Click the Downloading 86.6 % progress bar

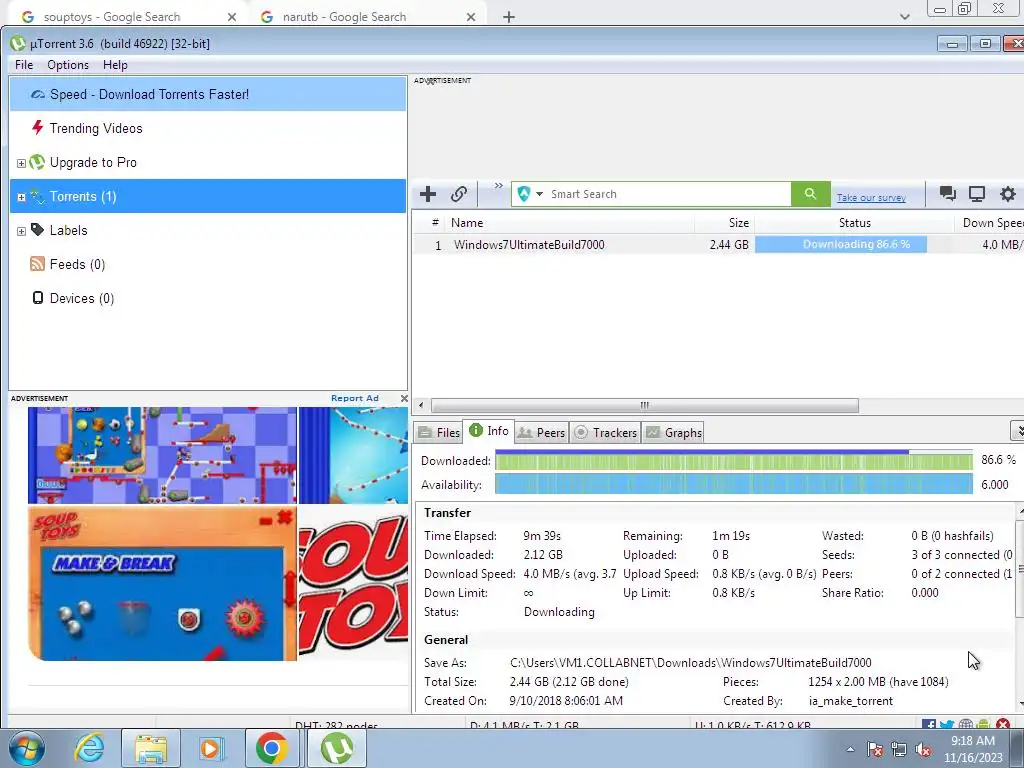click(841, 244)
